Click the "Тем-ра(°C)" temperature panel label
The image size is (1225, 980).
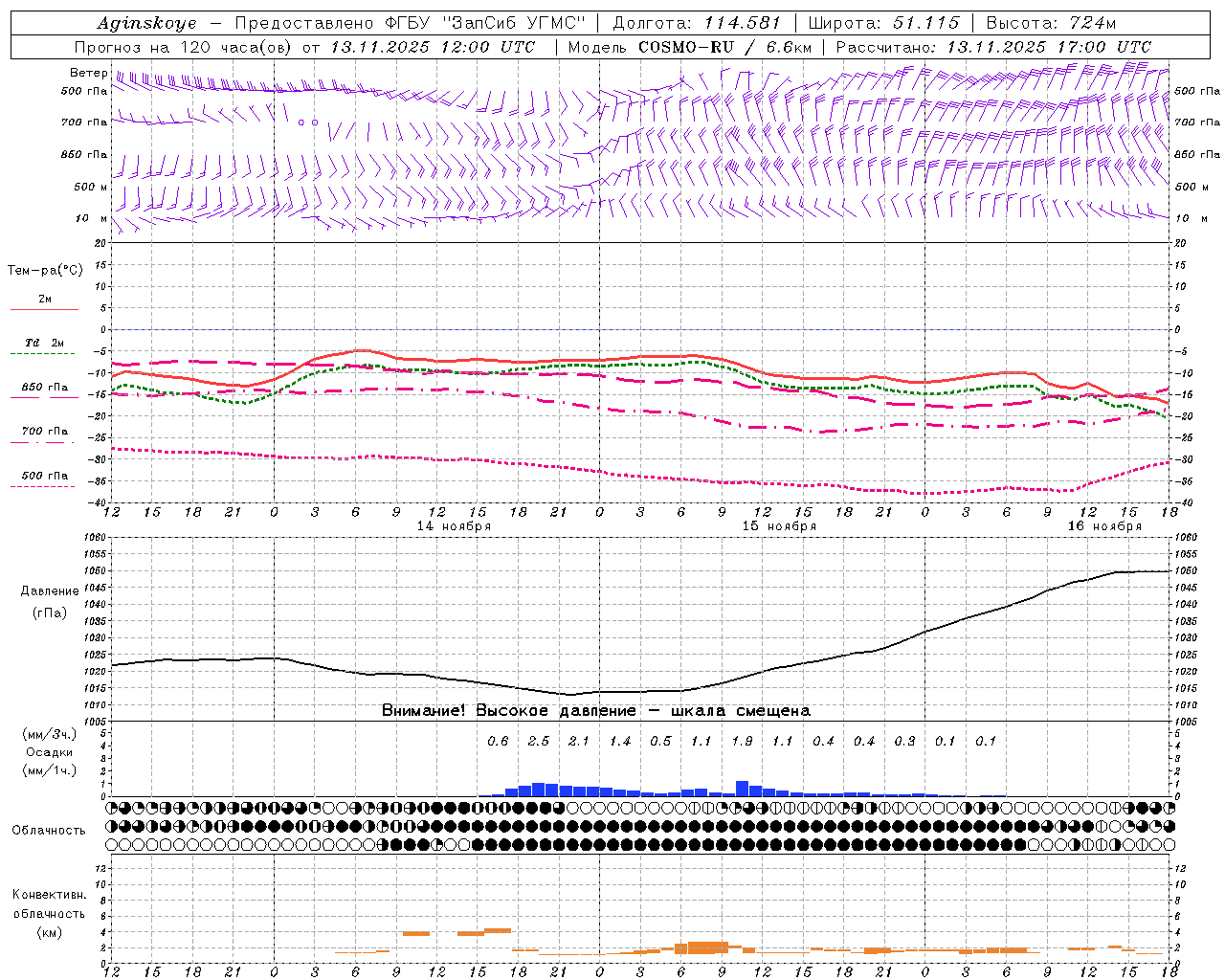pos(45,270)
